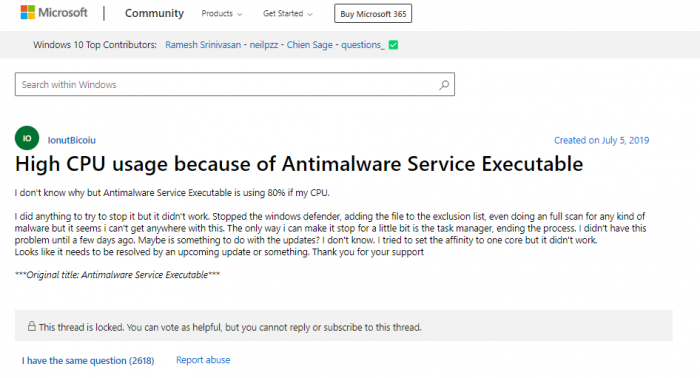
Task: Click Created on July 5, 2019 link
Action: coord(601,140)
